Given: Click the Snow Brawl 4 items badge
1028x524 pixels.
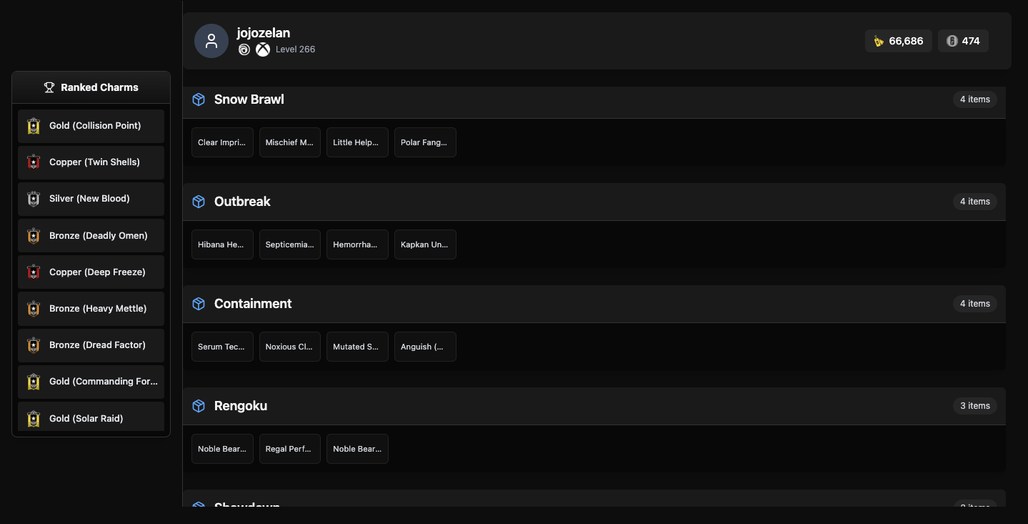Looking at the screenshot, I should [x=975, y=100].
